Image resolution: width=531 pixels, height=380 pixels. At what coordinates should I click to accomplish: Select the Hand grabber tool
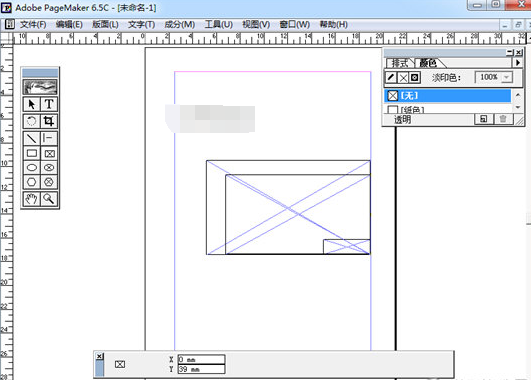[31, 199]
